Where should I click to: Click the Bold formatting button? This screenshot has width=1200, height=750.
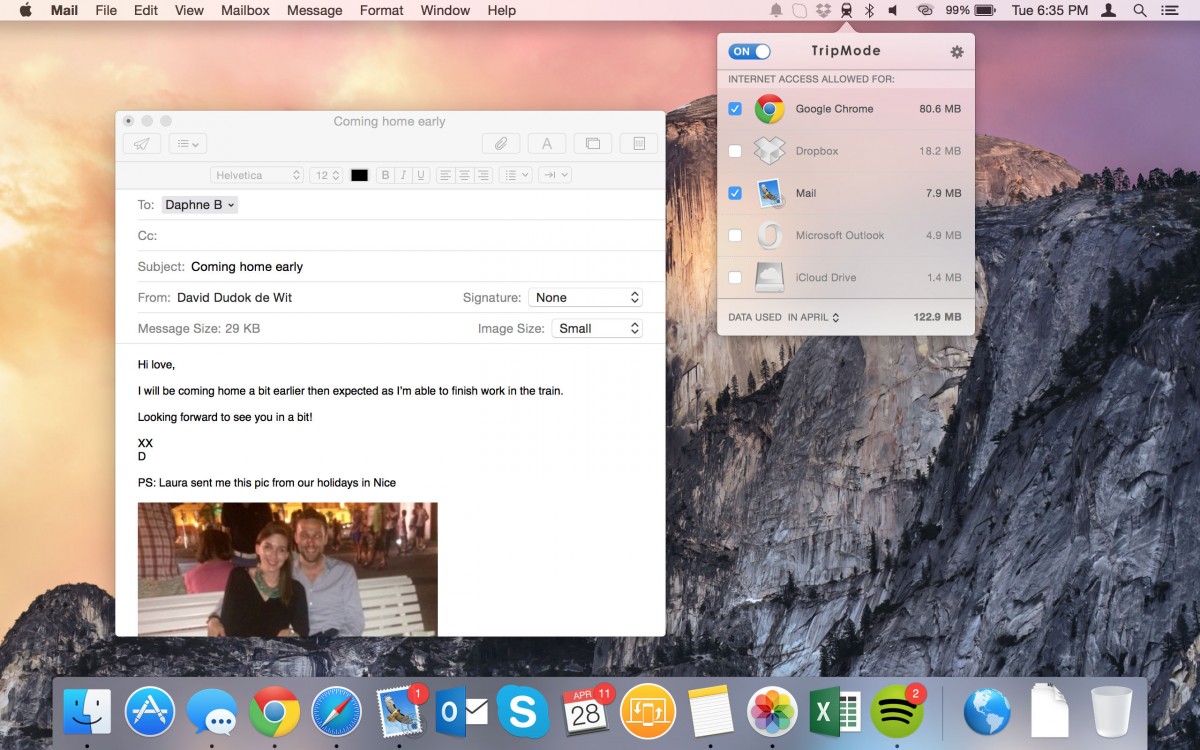385,175
